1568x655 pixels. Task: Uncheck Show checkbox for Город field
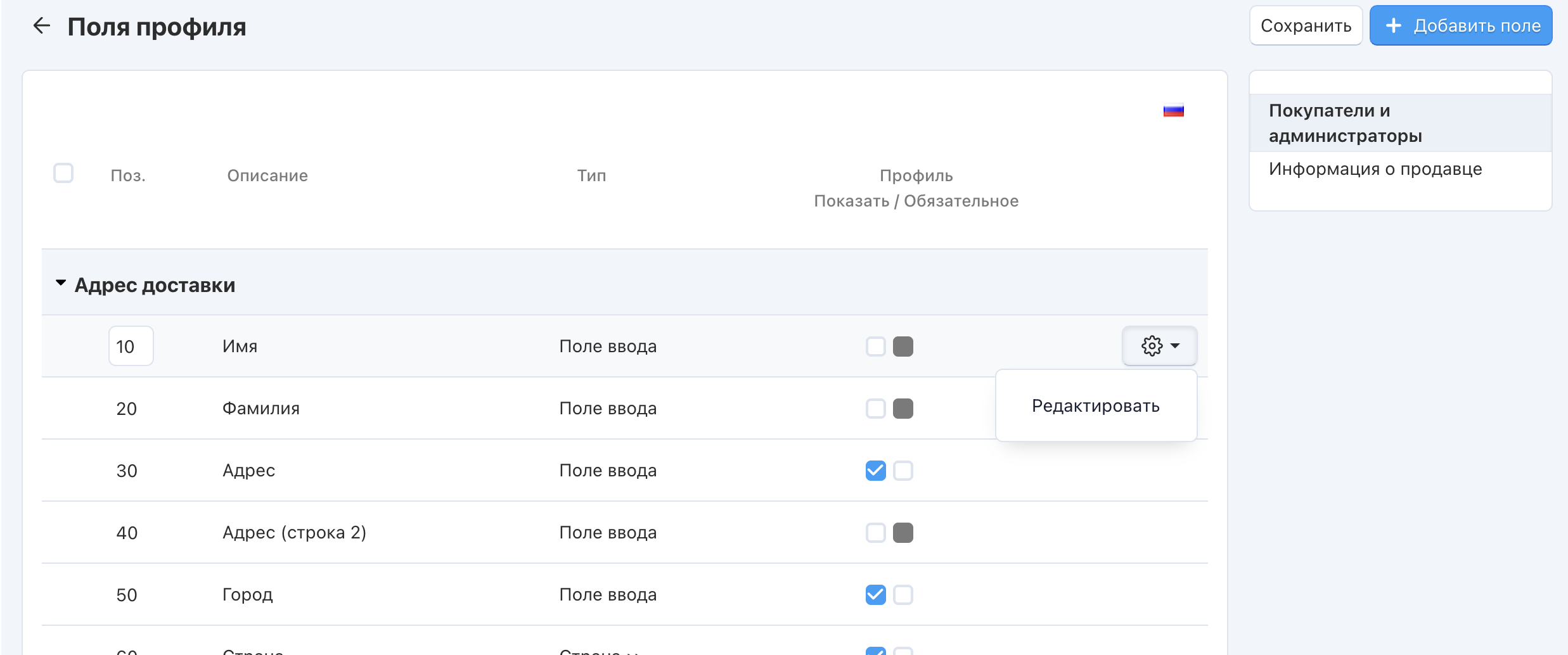[x=875, y=595]
